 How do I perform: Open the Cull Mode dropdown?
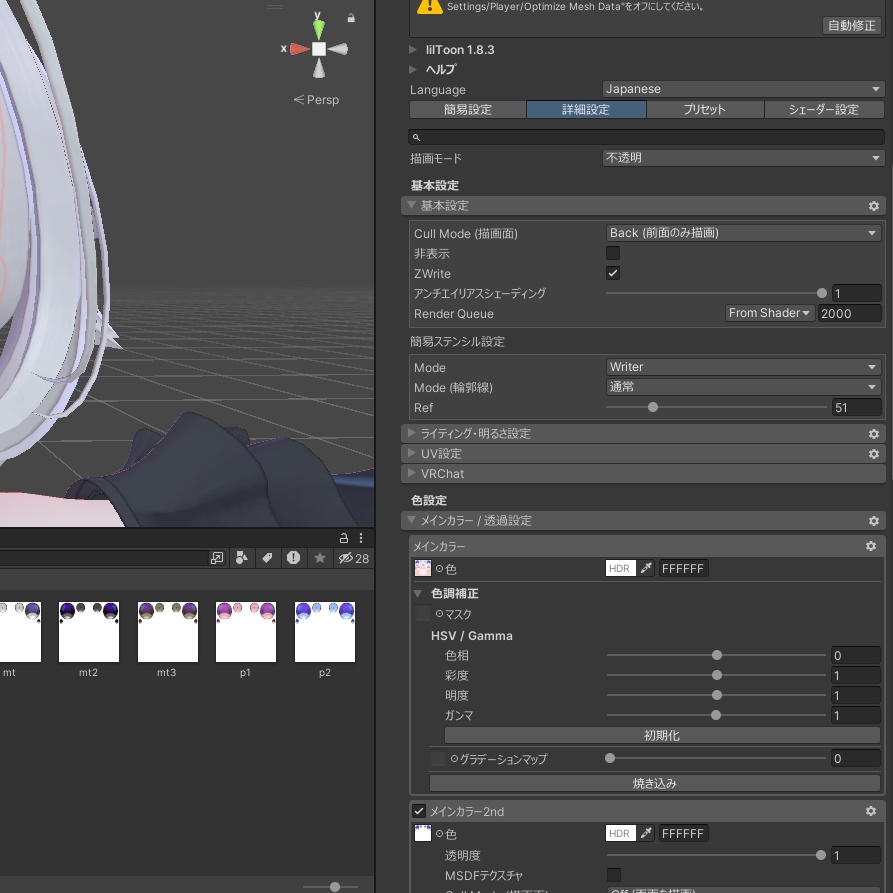(744, 233)
